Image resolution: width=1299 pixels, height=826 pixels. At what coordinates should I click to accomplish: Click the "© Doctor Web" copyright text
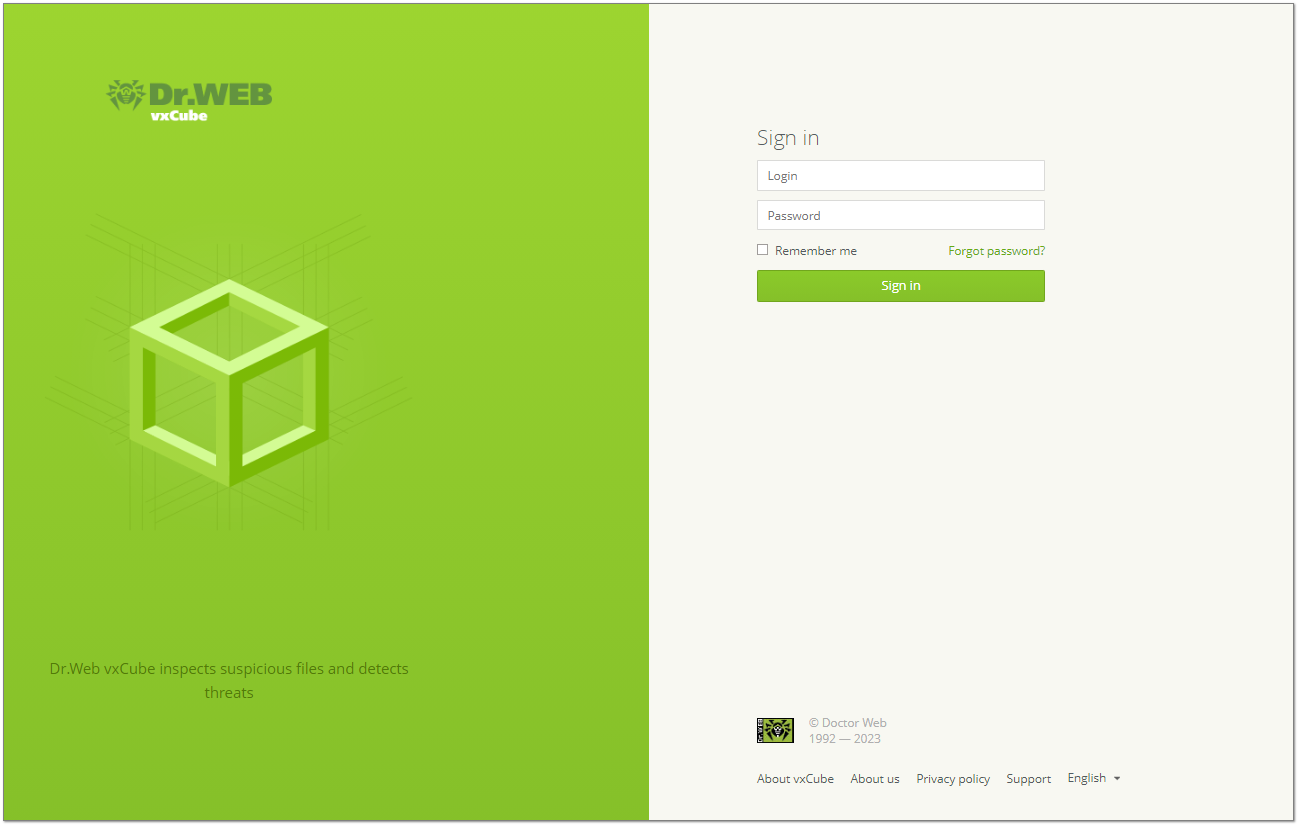pos(848,723)
